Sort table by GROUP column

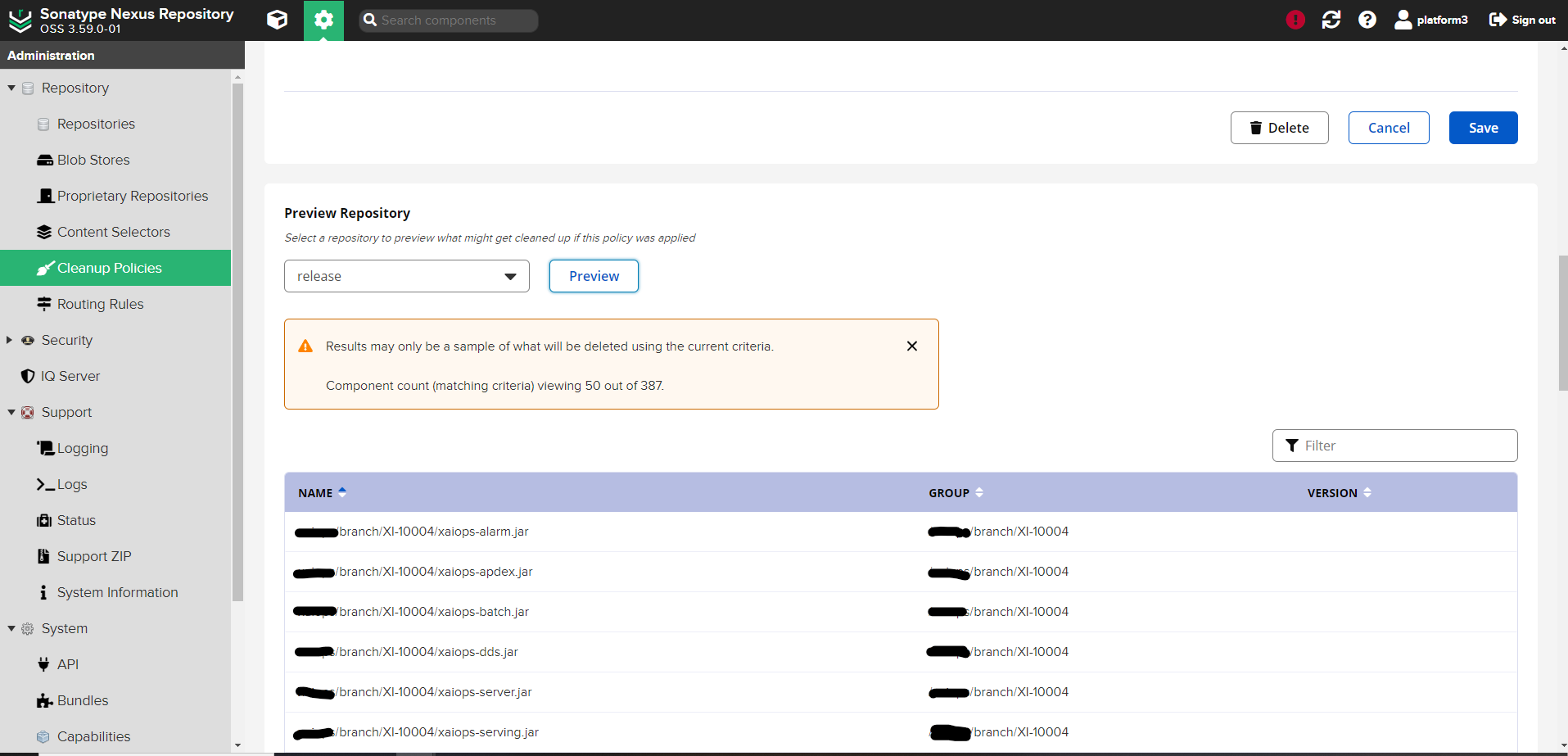956,493
